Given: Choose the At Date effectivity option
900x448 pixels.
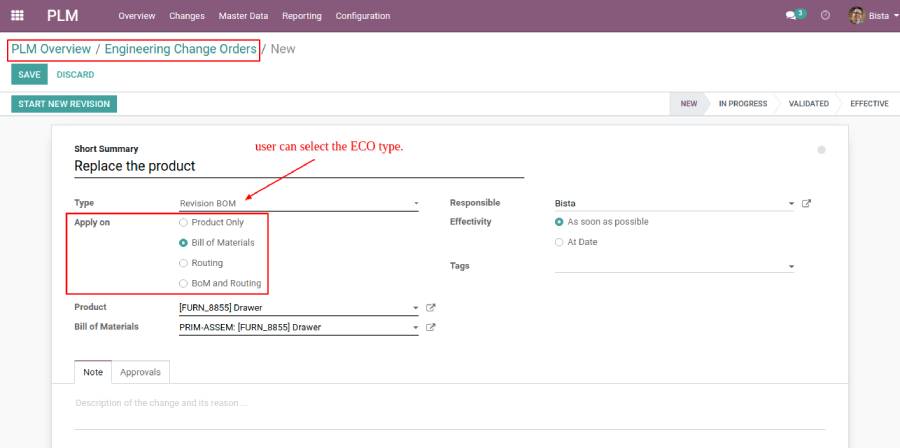Looking at the screenshot, I should 559,242.
